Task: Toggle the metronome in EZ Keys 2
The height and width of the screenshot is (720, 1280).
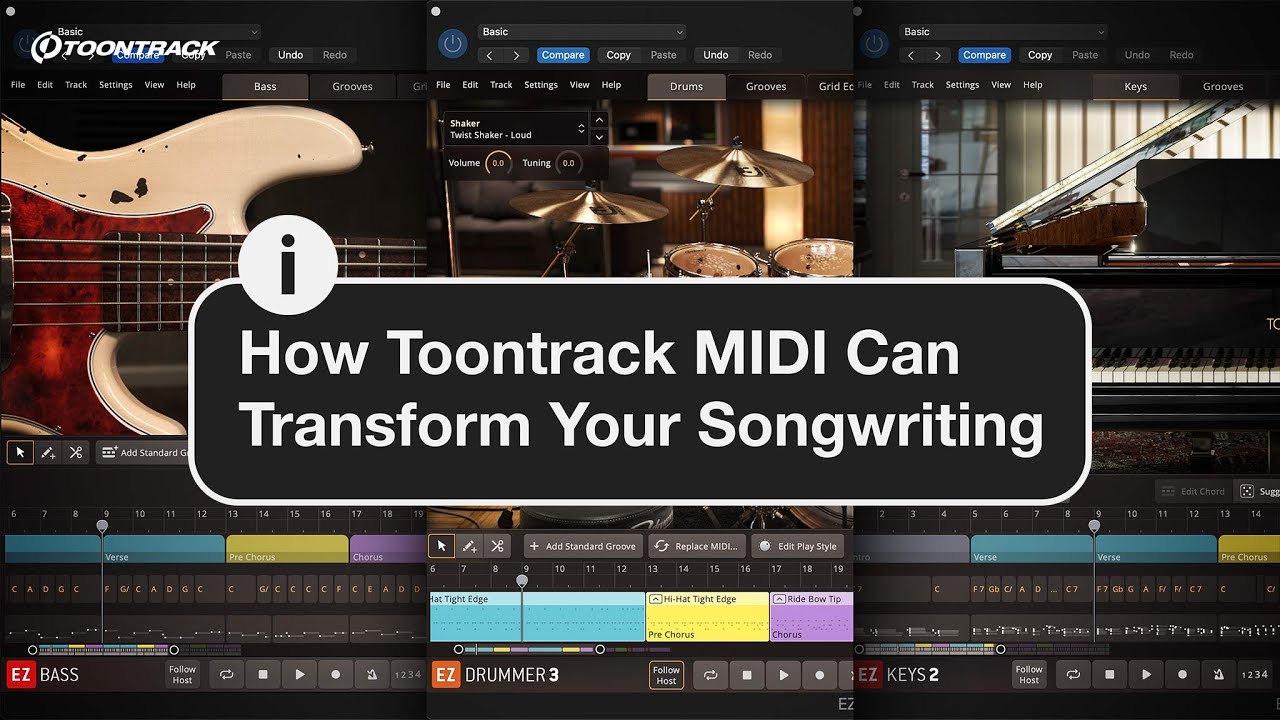Action: tap(1218, 675)
